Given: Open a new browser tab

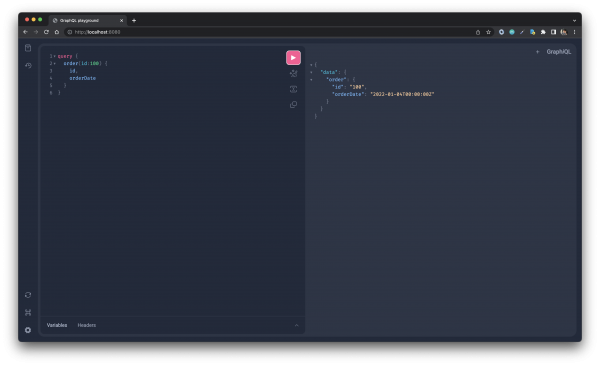Looking at the screenshot, I should 134,21.
